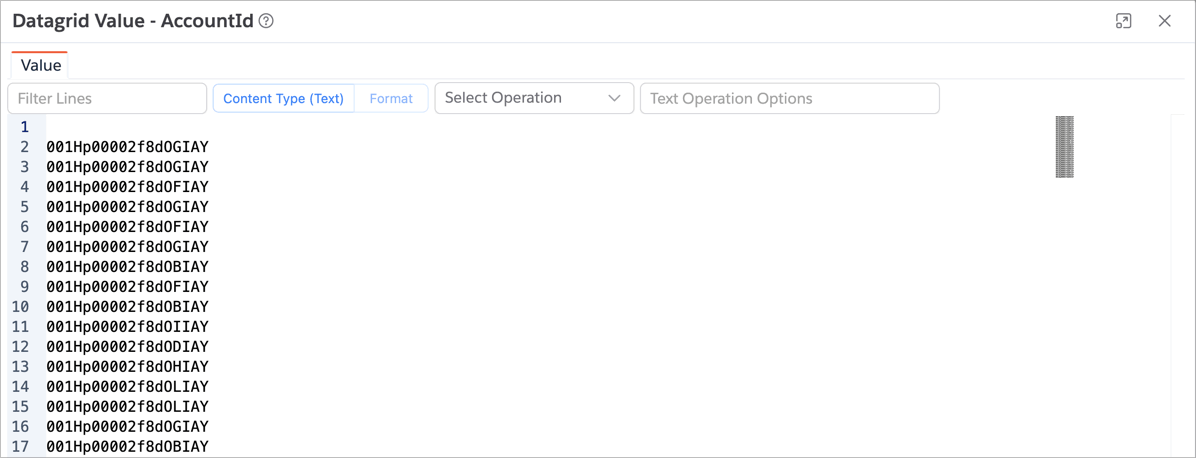
Task: Click the editor's vertical scrollbar track
Action: click(1176, 300)
